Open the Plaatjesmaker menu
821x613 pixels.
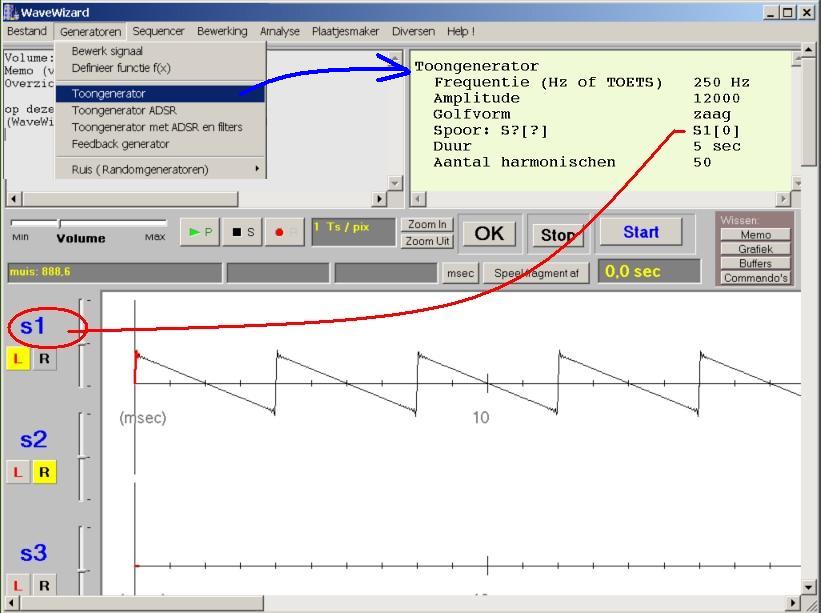(x=346, y=31)
